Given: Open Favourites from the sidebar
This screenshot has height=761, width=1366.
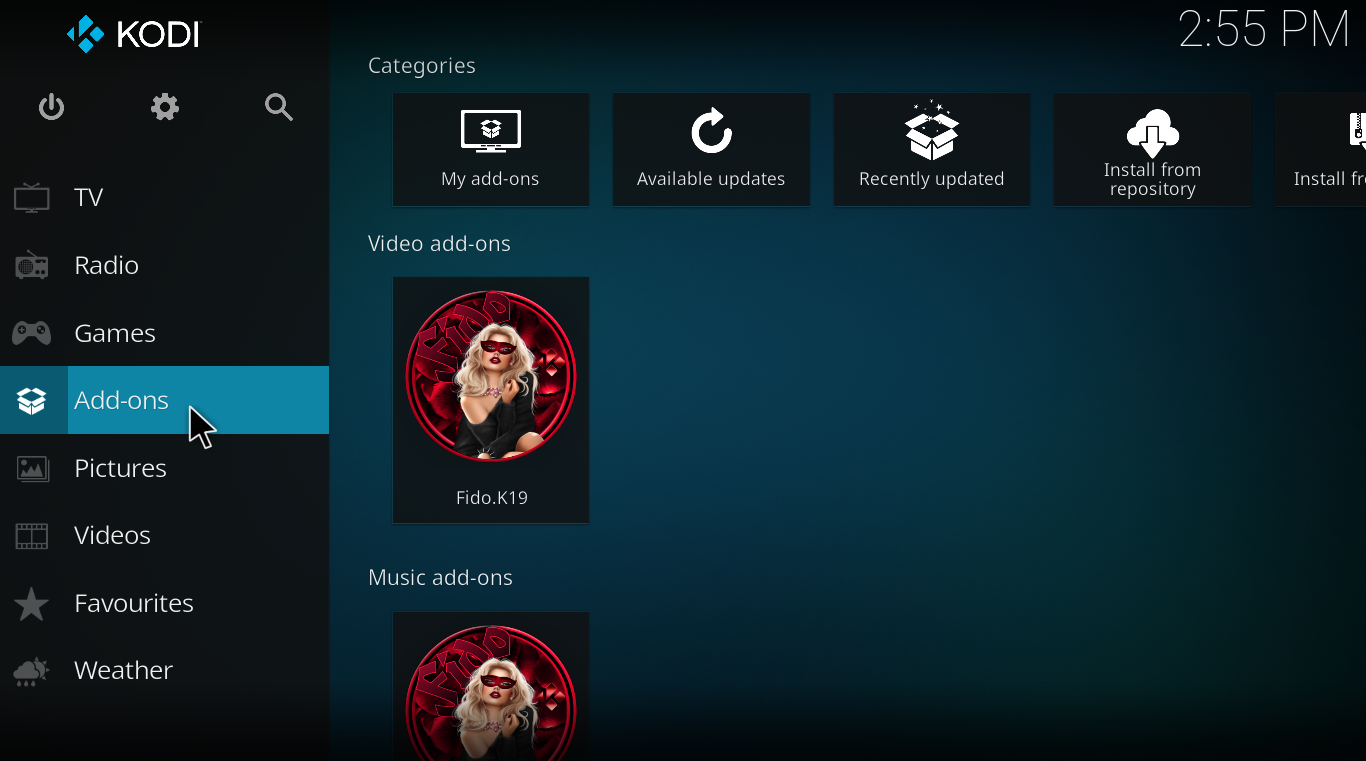Looking at the screenshot, I should (164, 603).
